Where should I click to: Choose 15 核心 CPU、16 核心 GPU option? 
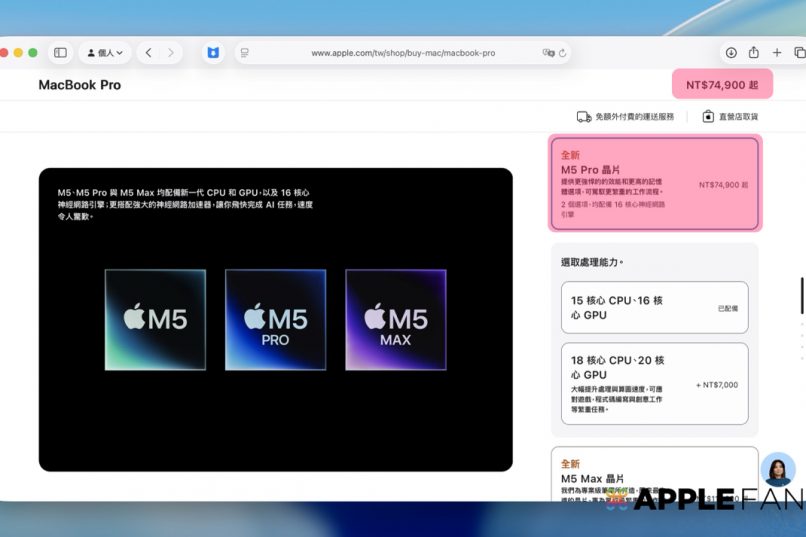coord(654,307)
